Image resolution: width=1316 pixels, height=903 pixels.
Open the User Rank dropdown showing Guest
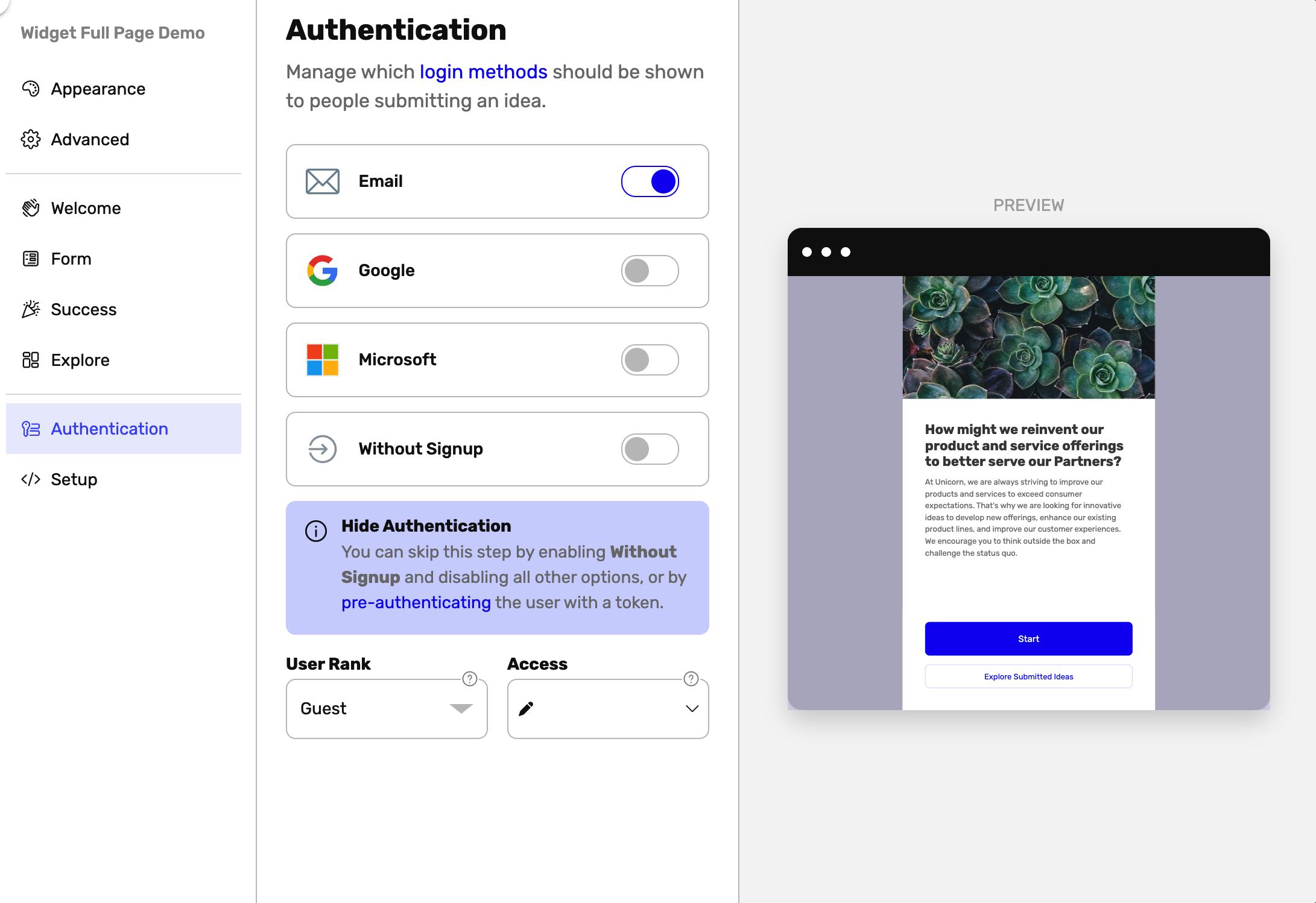(386, 708)
